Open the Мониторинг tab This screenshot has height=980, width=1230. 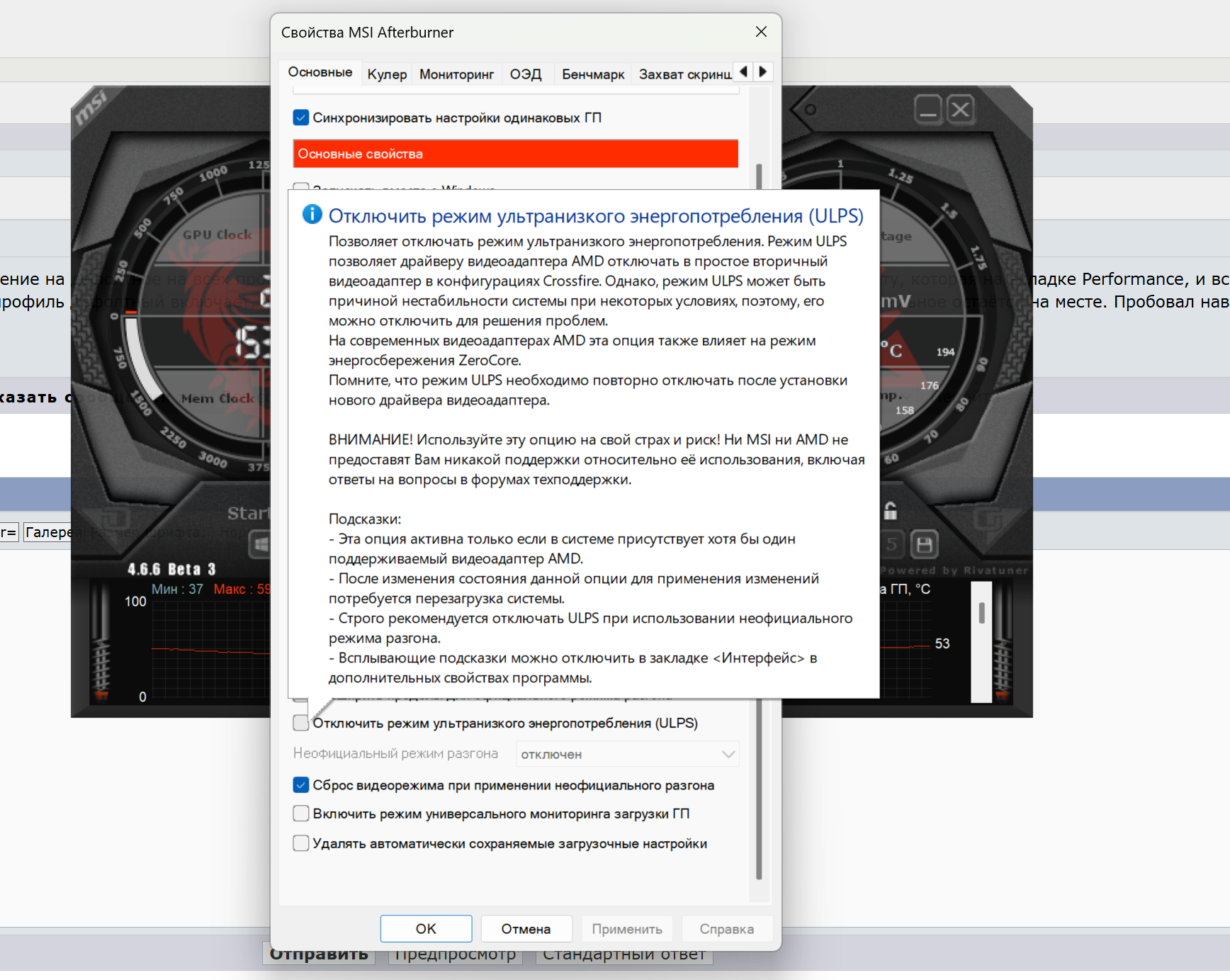tap(456, 74)
